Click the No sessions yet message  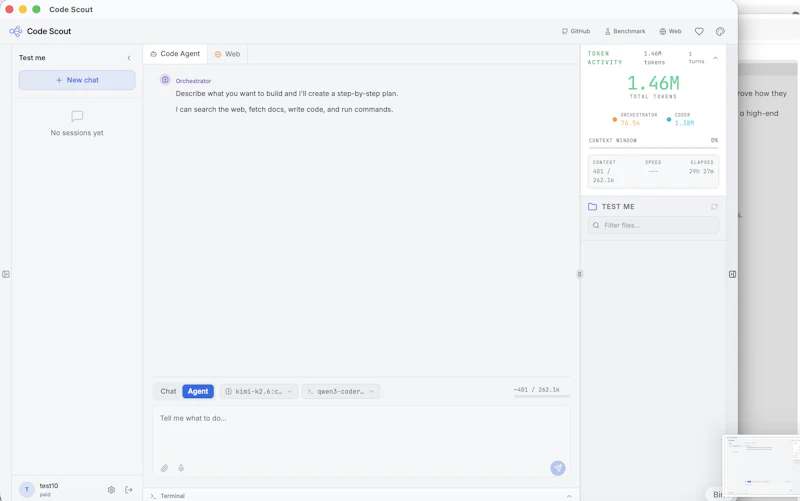pyautogui.click(x=77, y=133)
